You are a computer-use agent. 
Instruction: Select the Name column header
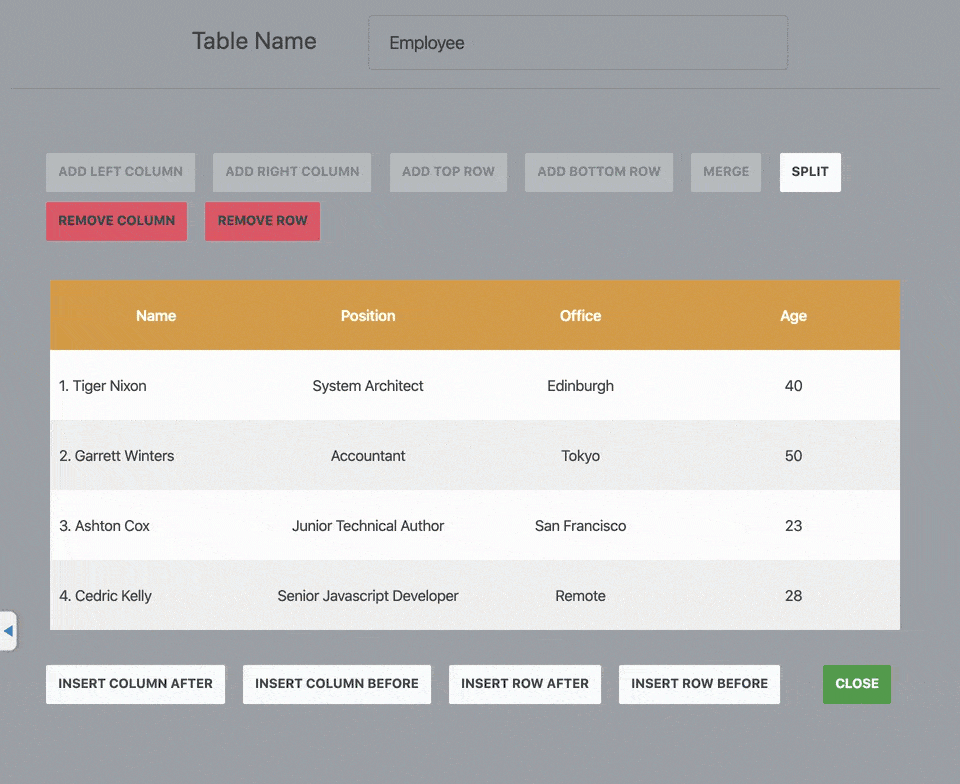pos(156,315)
